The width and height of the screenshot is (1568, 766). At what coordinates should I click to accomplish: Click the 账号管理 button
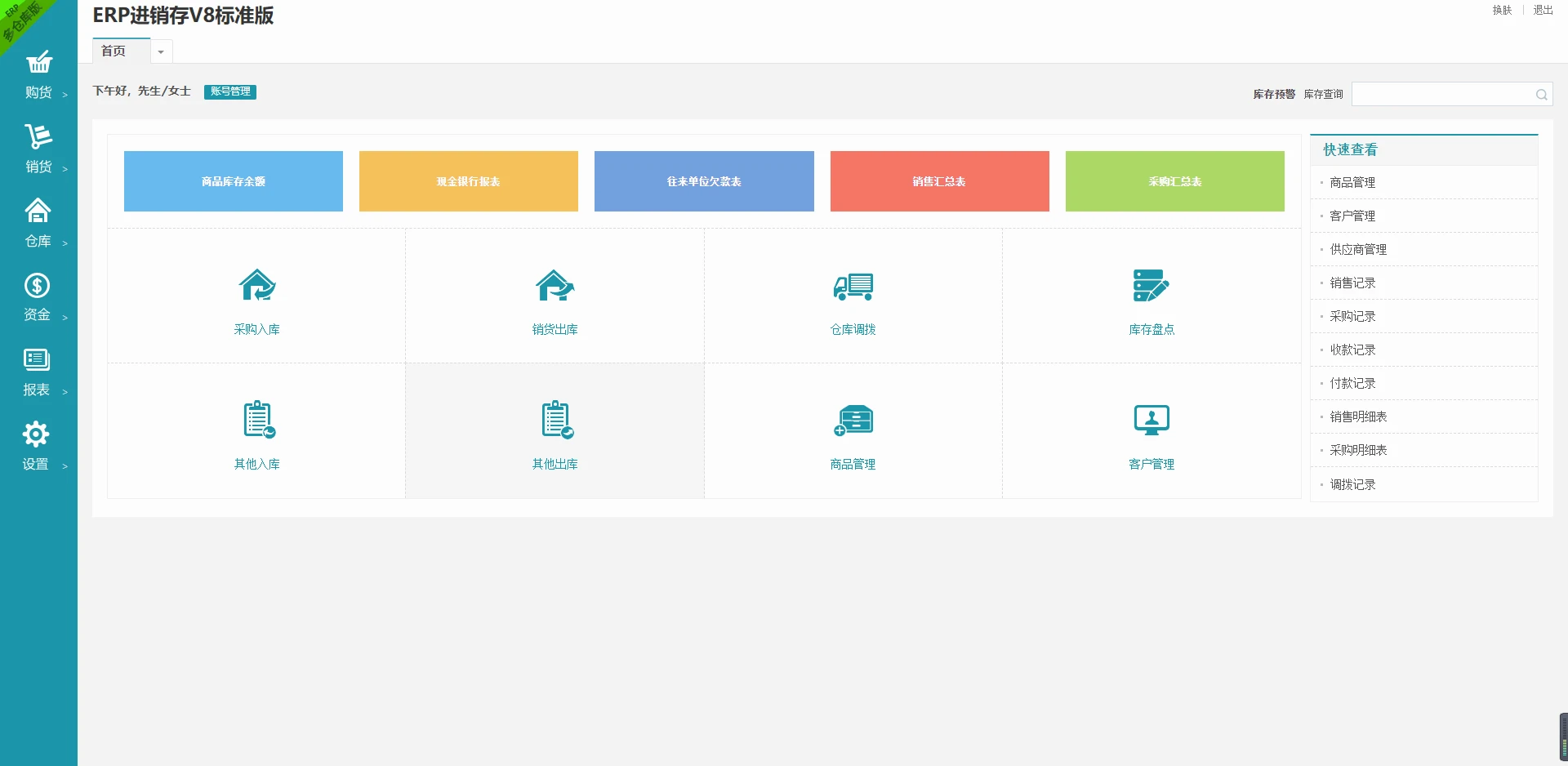(230, 91)
